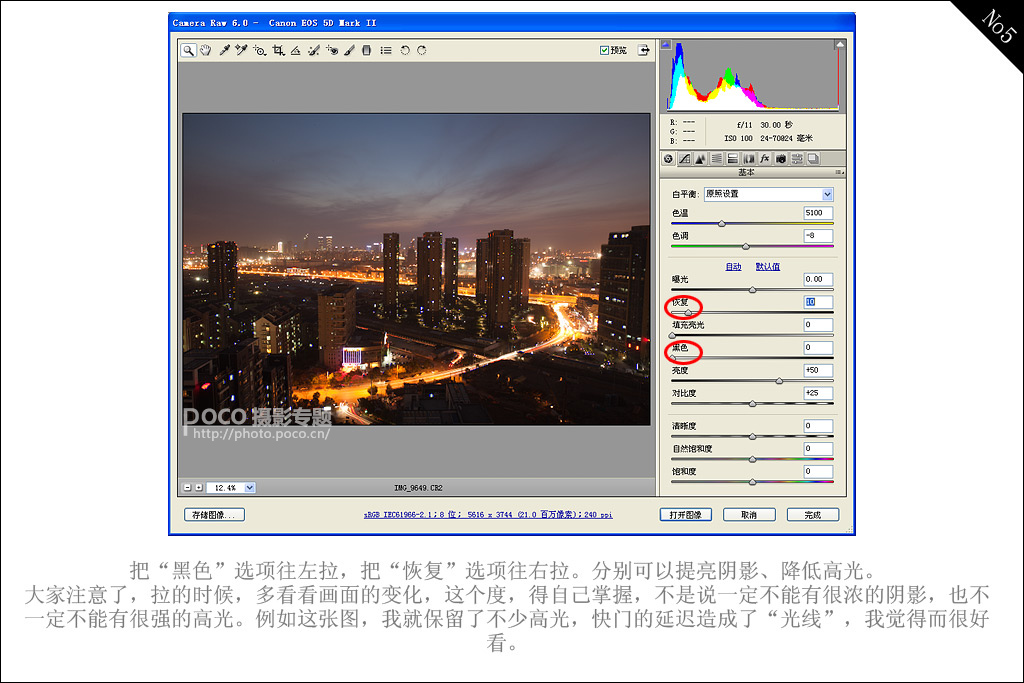Image resolution: width=1024 pixels, height=683 pixels.
Task: Open the Detail panel tab
Action: [x=700, y=159]
